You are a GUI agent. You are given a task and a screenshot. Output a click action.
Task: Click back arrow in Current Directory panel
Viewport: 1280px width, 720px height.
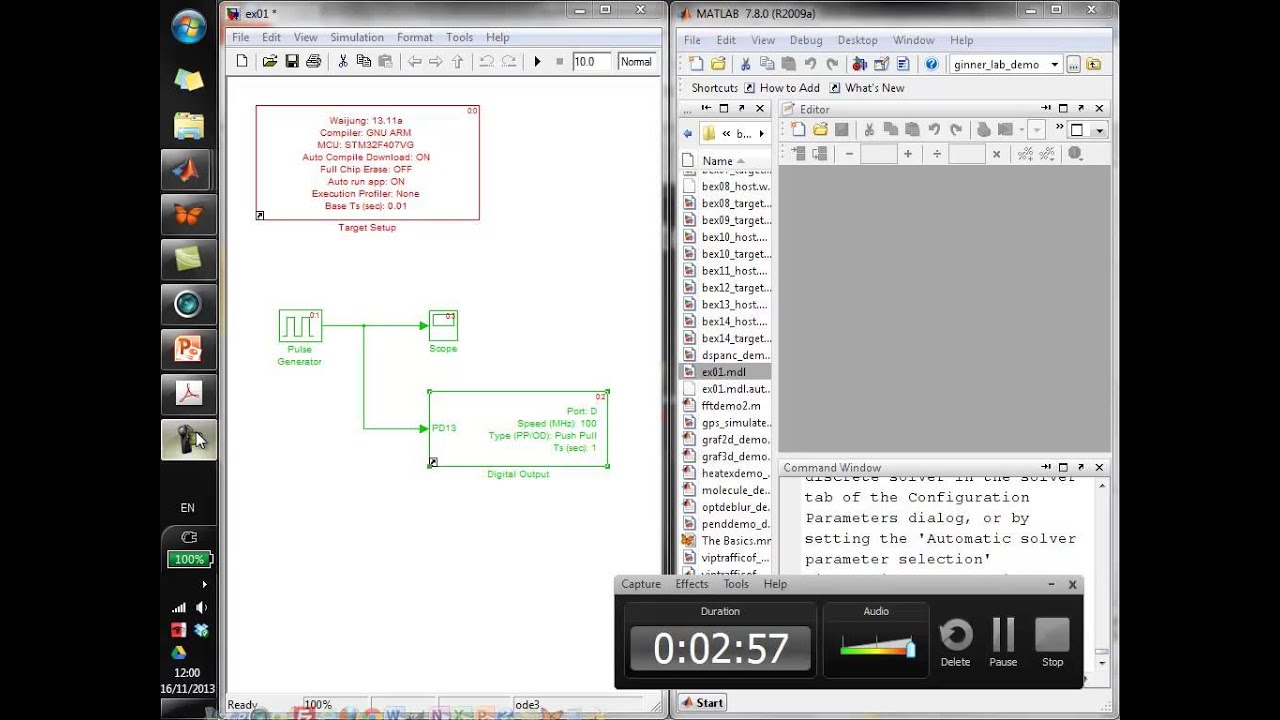[687, 133]
